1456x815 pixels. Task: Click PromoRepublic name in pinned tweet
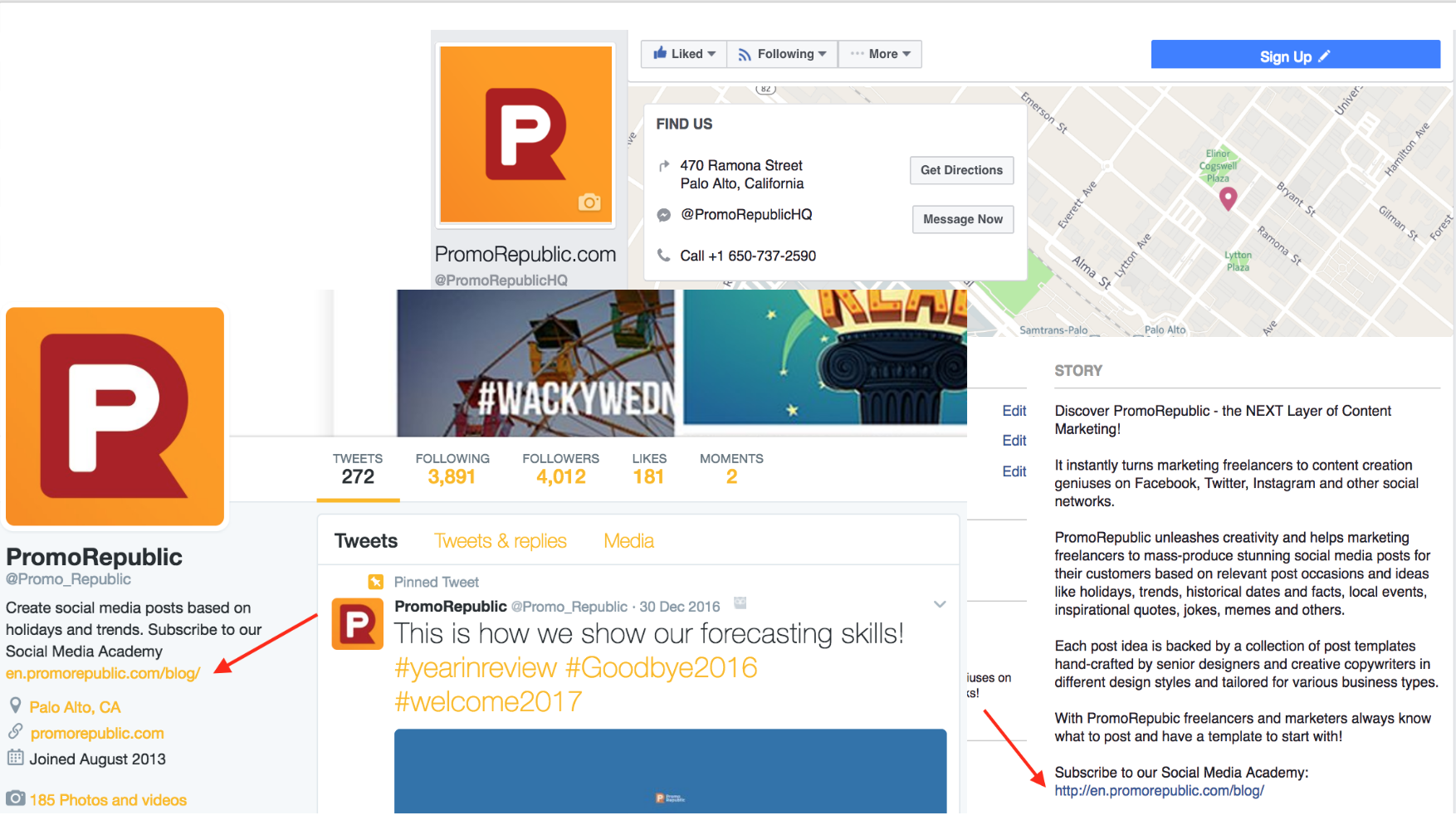coord(451,607)
